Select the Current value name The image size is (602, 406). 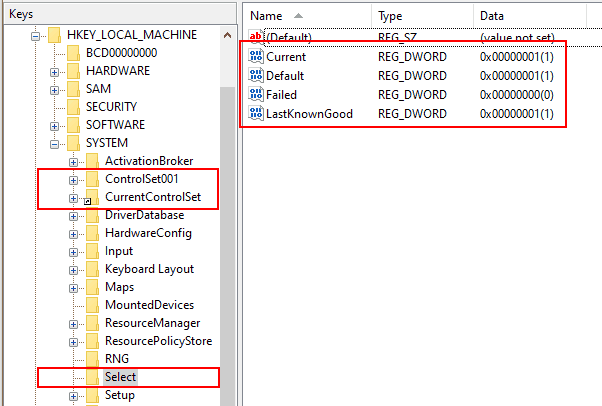pos(286,57)
